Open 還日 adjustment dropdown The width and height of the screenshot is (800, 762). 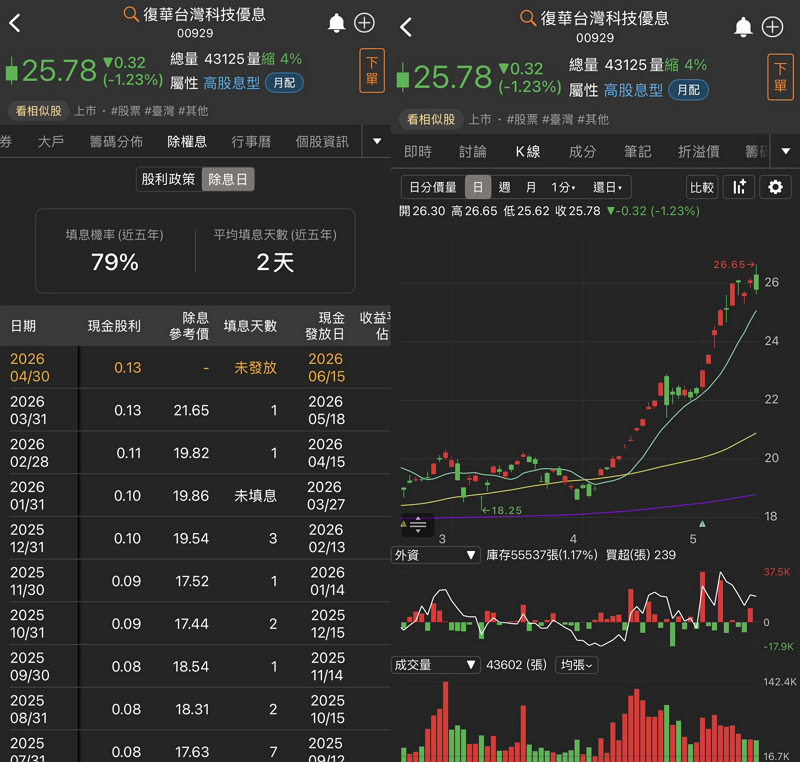607,187
